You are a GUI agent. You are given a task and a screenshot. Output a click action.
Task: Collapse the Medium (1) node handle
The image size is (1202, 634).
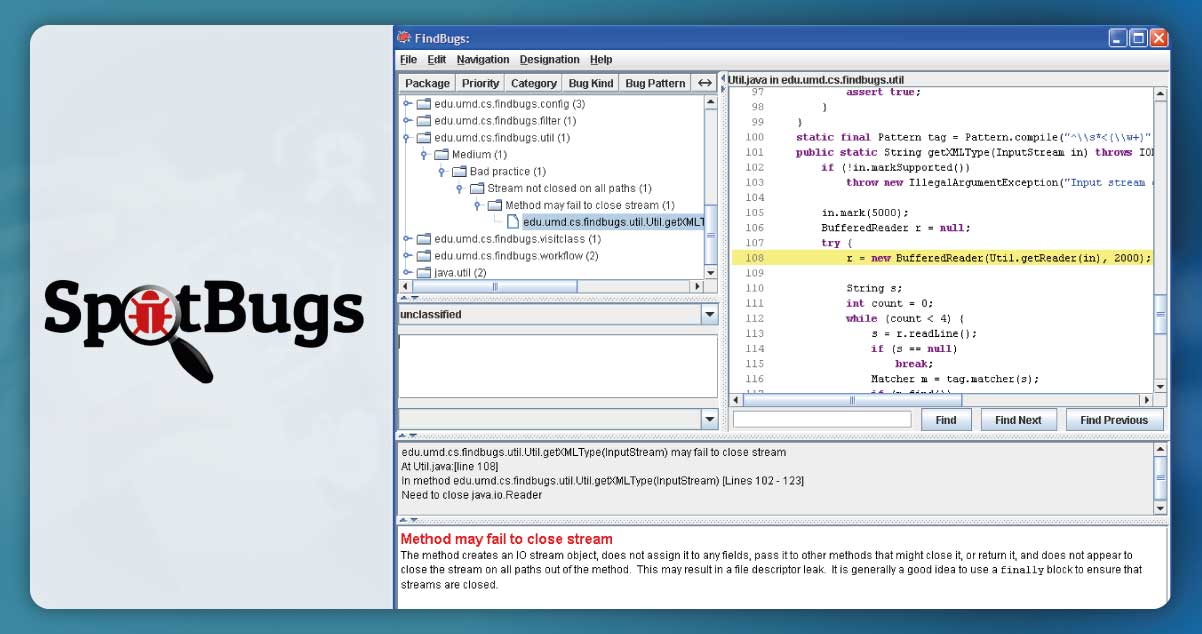[x=425, y=155]
